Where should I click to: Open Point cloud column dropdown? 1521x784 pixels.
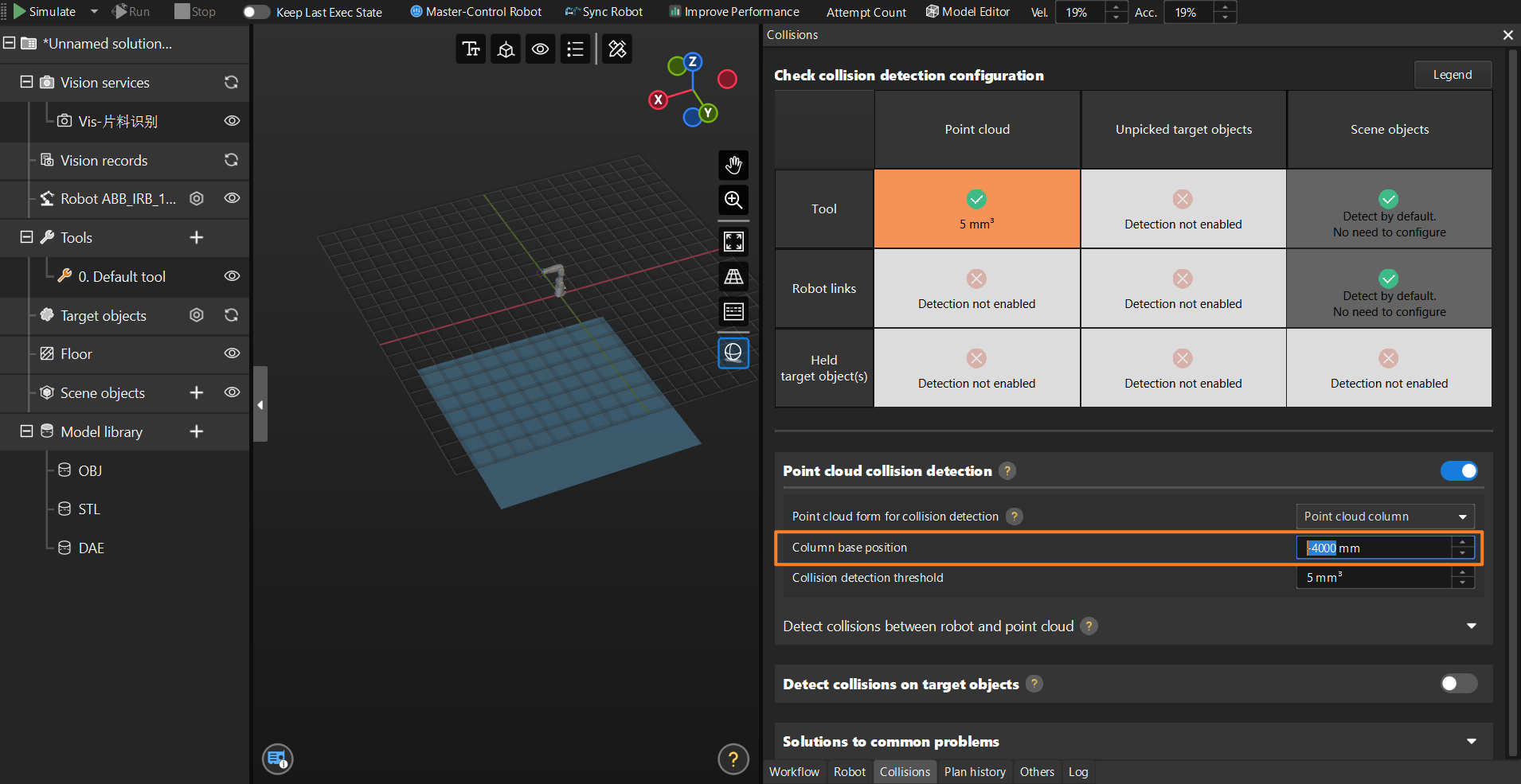pos(1385,517)
